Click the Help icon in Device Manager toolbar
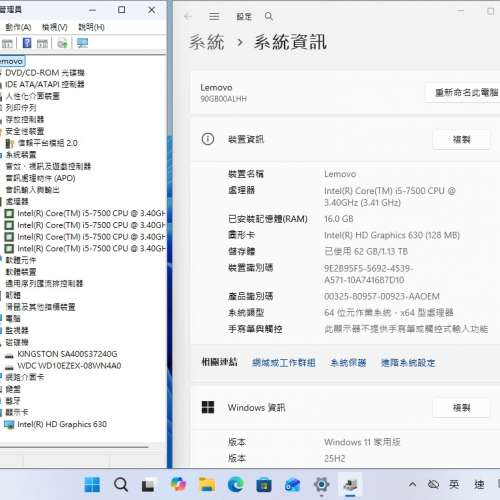 point(27,43)
